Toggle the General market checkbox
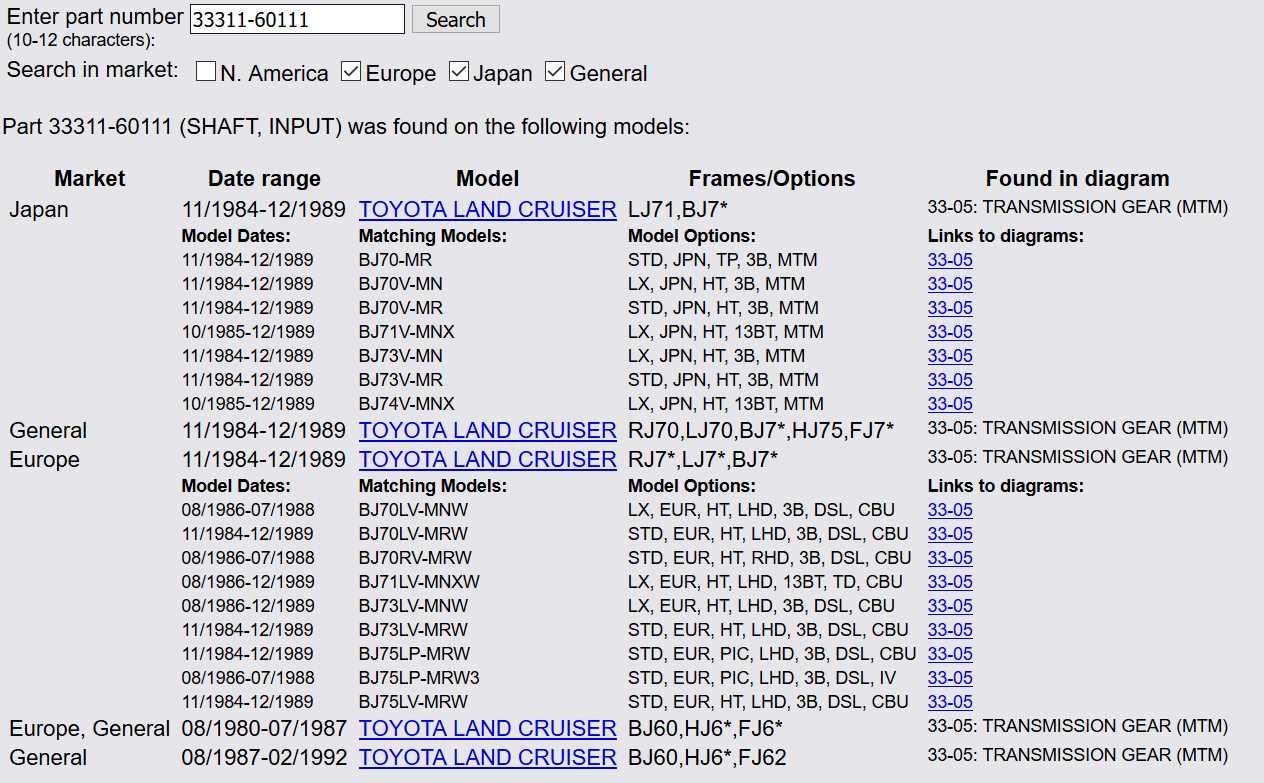This screenshot has width=1264, height=783. click(555, 72)
